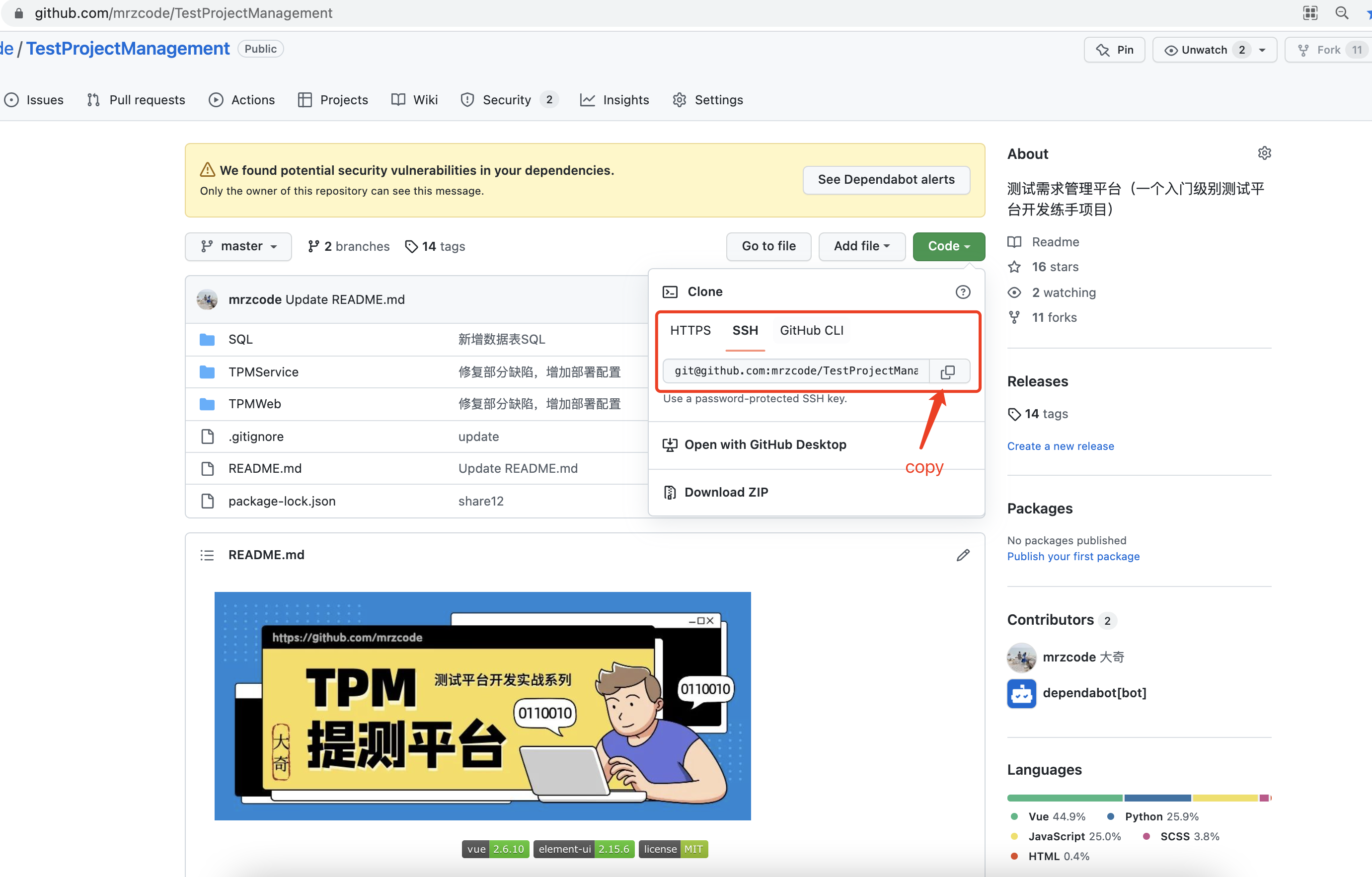Click the eye icon beside 2 watching

click(x=1014, y=292)
